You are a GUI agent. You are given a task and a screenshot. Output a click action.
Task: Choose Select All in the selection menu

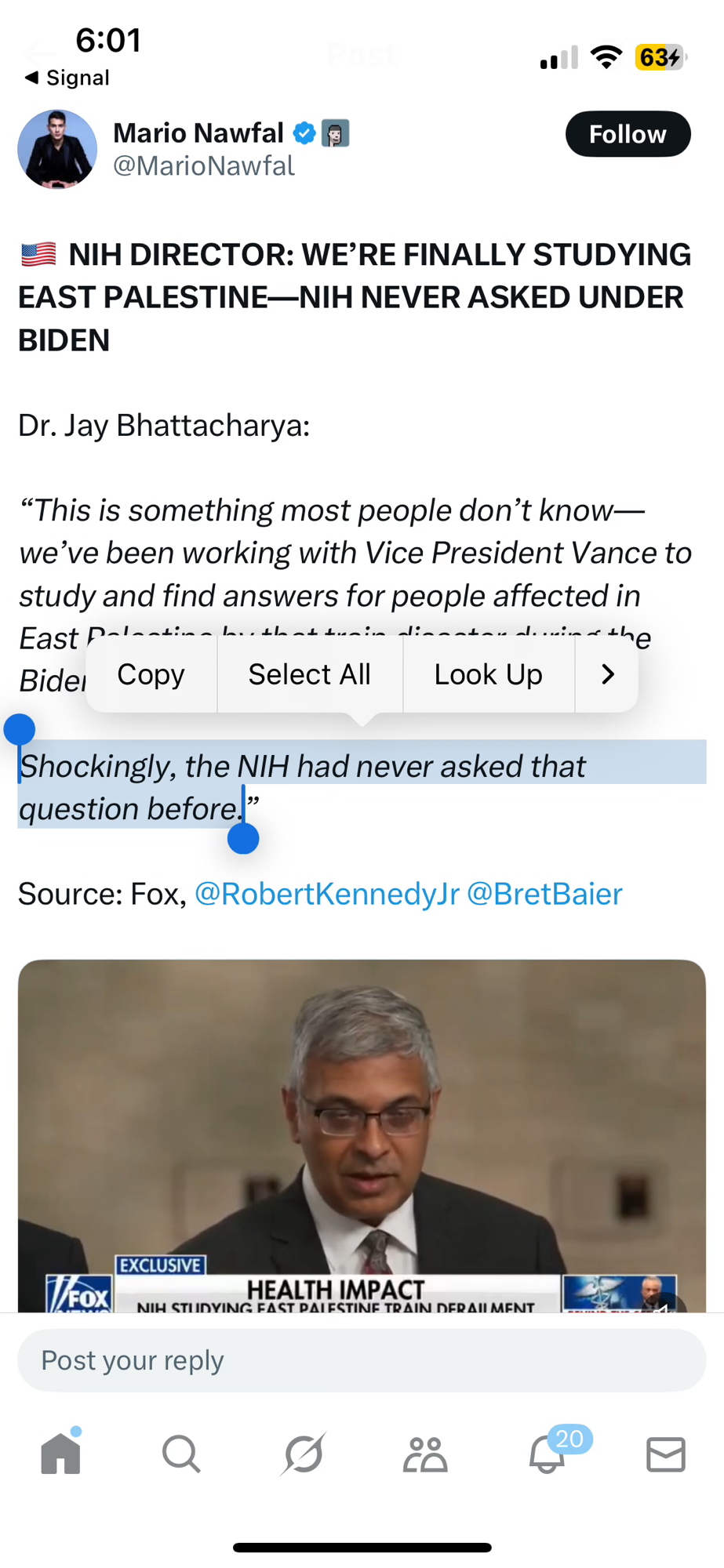tap(309, 674)
